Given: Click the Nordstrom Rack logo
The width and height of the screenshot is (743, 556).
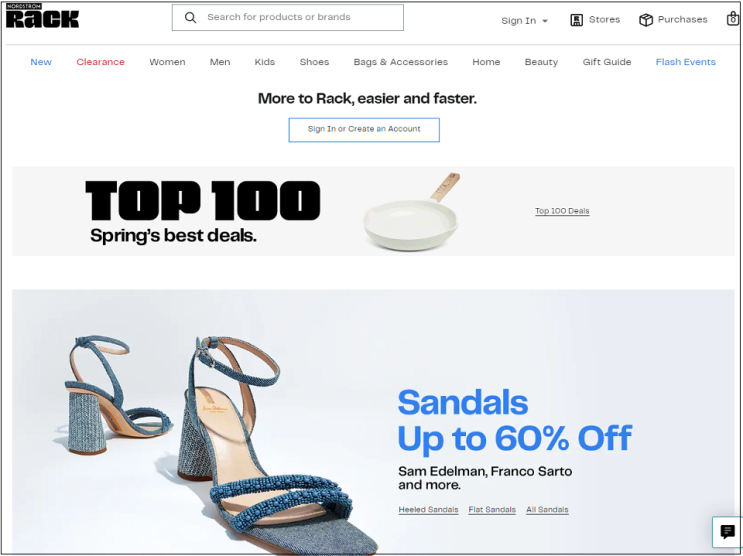Looking at the screenshot, I should (42, 16).
